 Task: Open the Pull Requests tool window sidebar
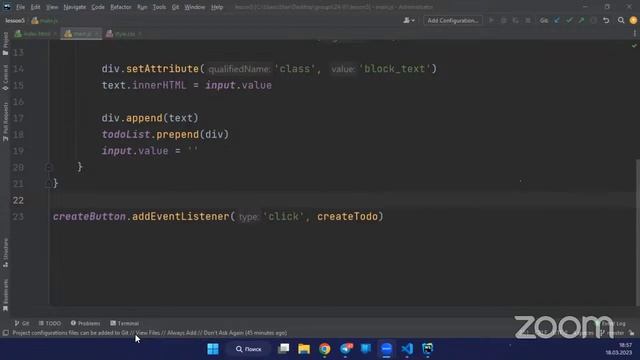pyautogui.click(x=5, y=122)
